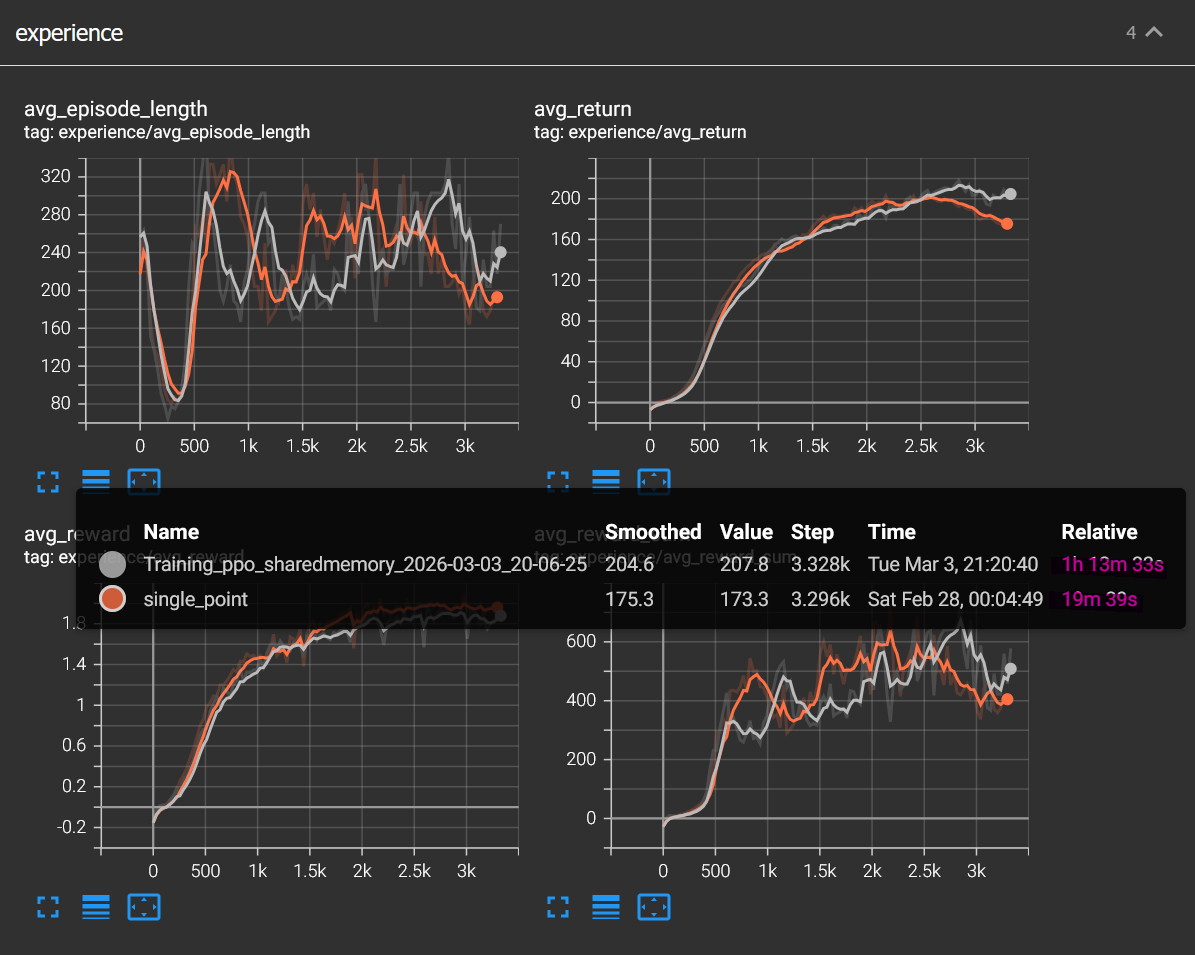
Task: Fit avg_return chart domain to data
Action: tap(654, 481)
